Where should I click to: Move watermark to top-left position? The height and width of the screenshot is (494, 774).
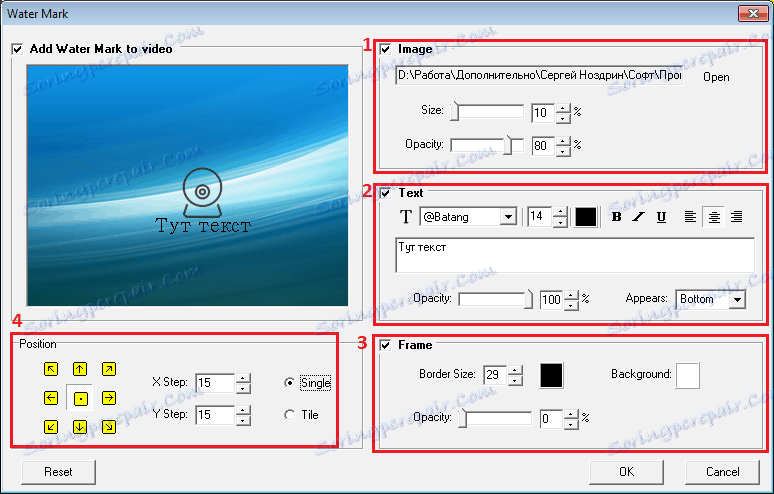click(x=51, y=369)
